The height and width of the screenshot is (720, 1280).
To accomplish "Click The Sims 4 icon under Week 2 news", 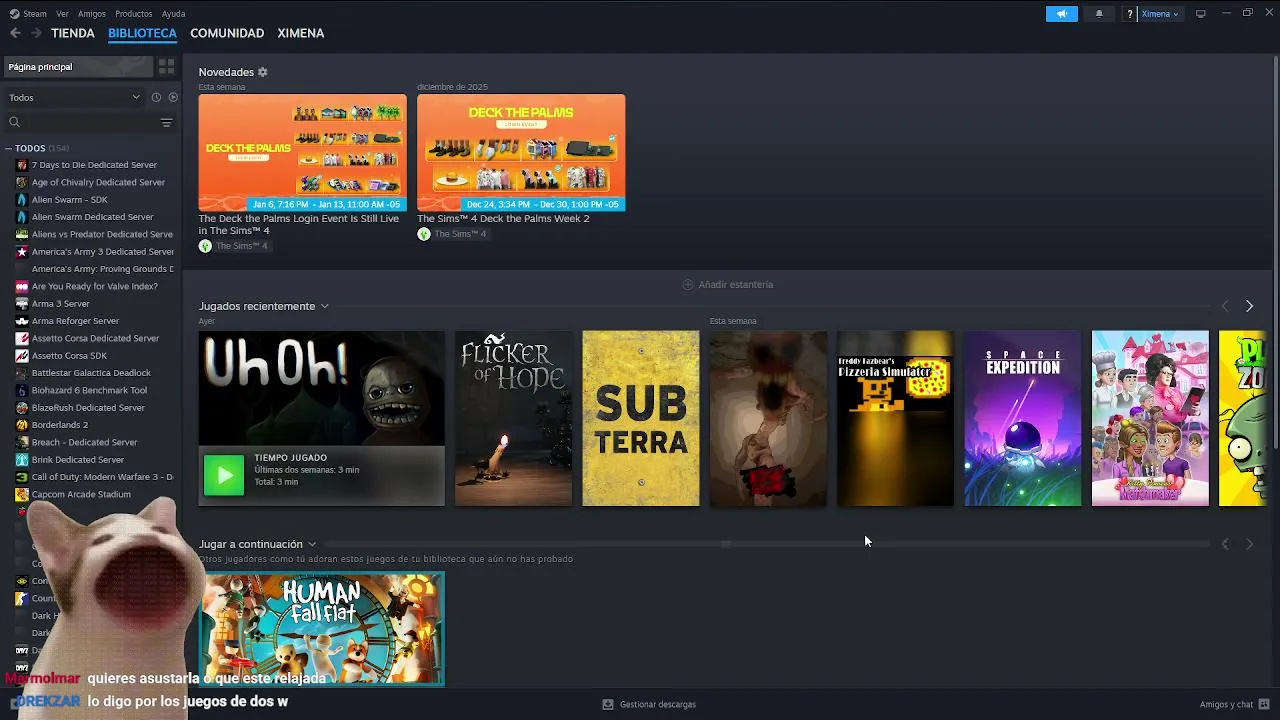I will coord(424,234).
